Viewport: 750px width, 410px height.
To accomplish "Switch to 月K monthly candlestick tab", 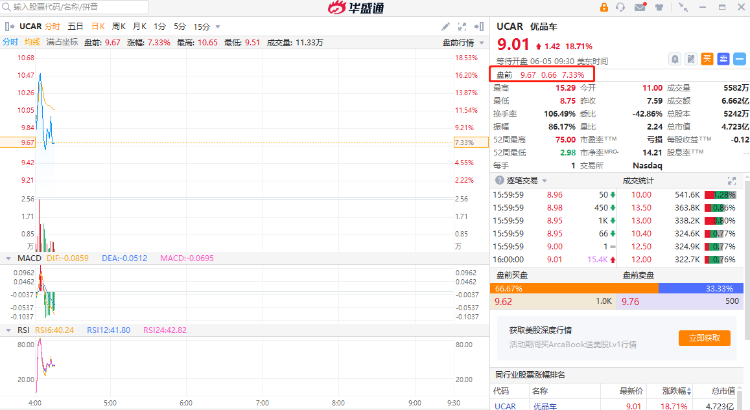I will pyautogui.click(x=139, y=26).
